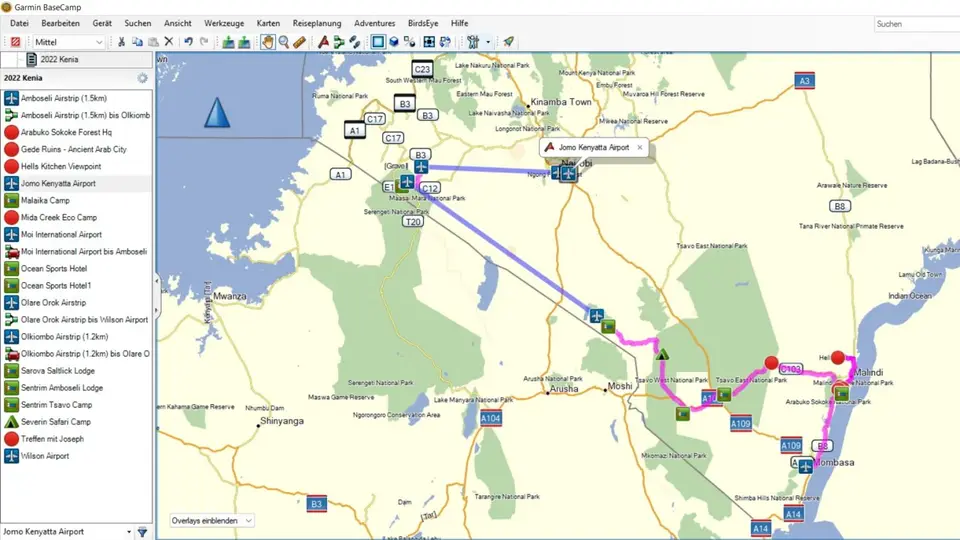
Task: Click the rocket Trip Planner icon
Action: (x=508, y=42)
